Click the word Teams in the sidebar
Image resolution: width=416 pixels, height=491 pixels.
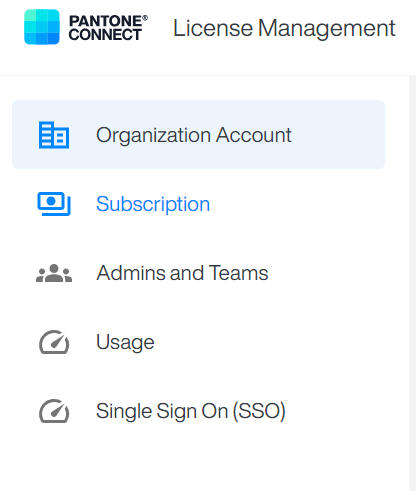pyautogui.click(x=239, y=273)
